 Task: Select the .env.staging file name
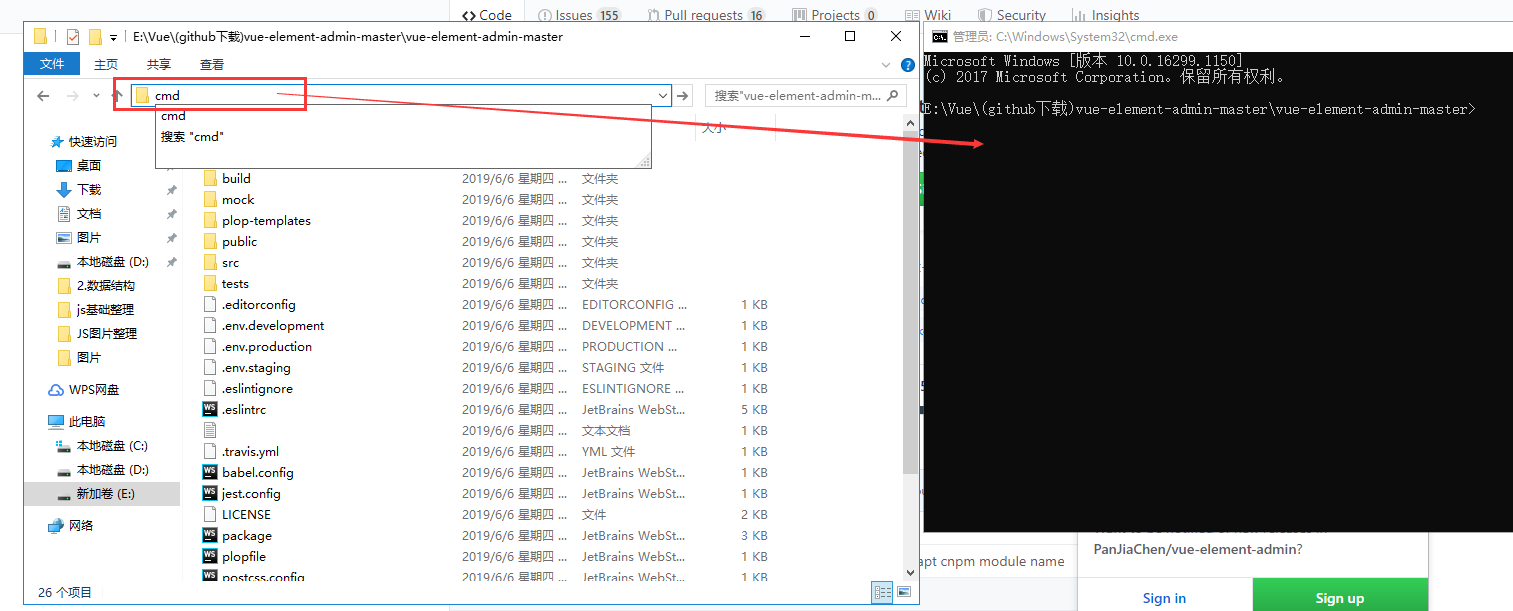(256, 368)
